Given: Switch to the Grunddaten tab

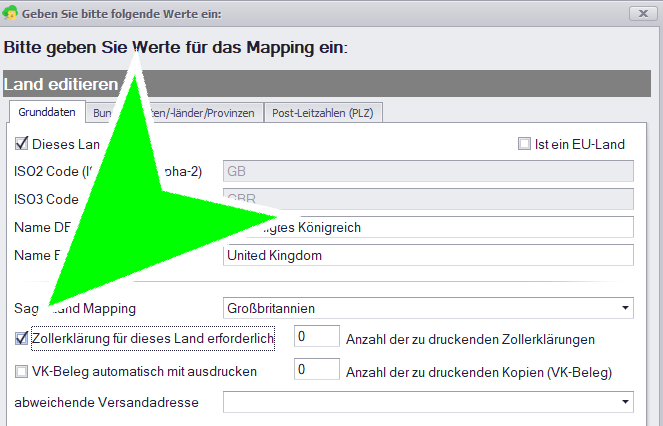Looking at the screenshot, I should [x=47, y=112].
